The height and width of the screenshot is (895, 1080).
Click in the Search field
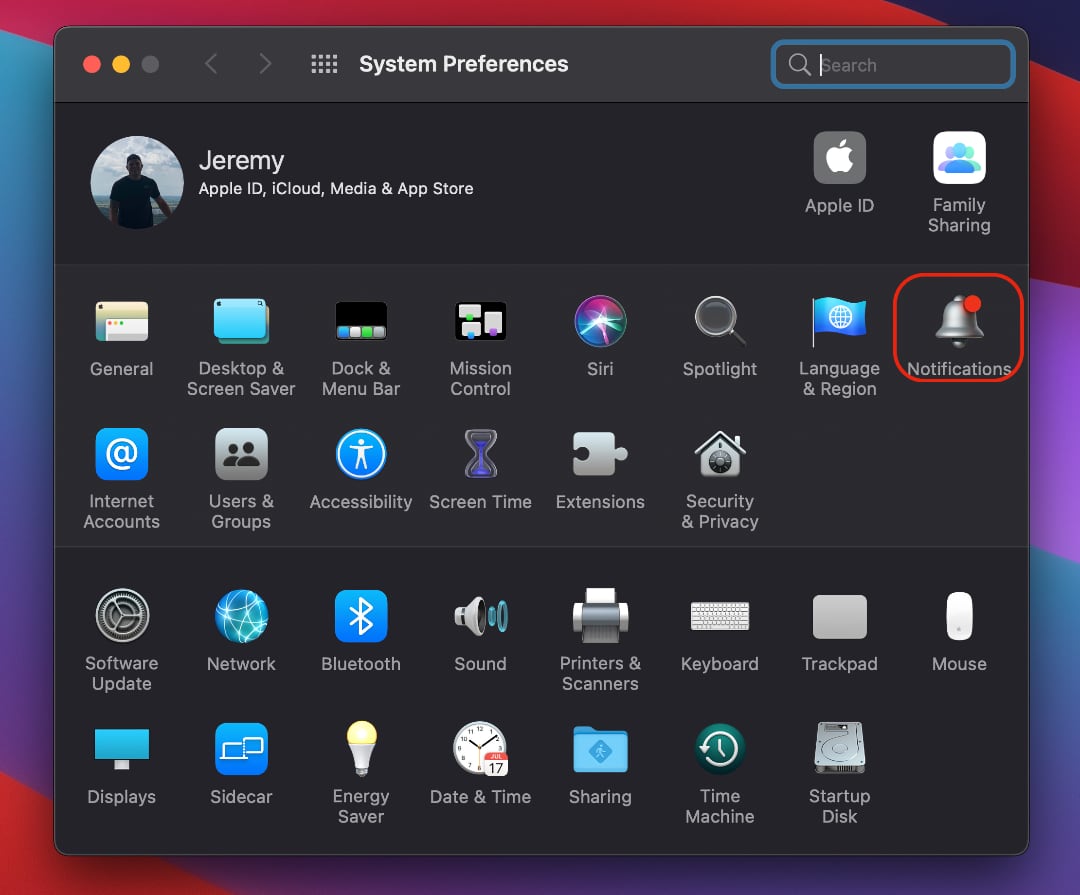[893, 65]
